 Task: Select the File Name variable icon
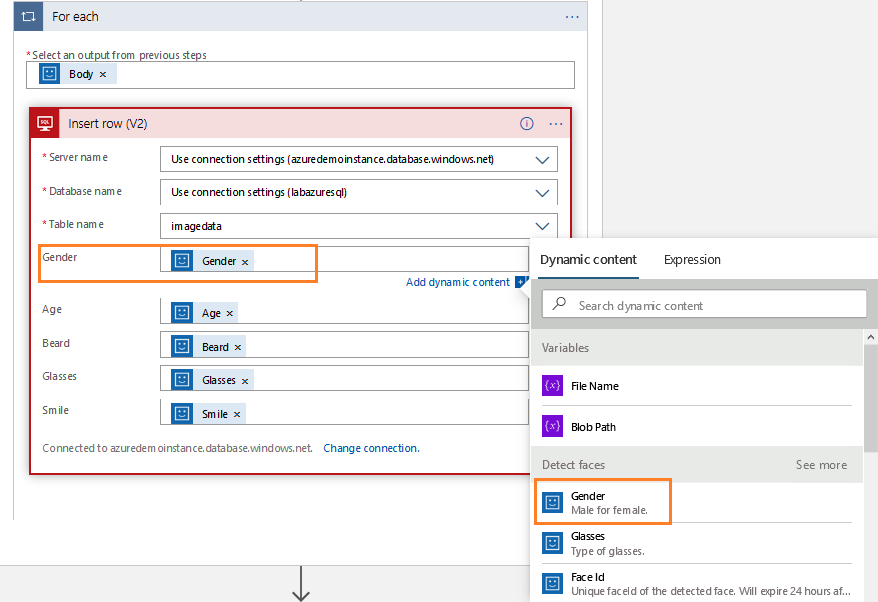(x=552, y=386)
